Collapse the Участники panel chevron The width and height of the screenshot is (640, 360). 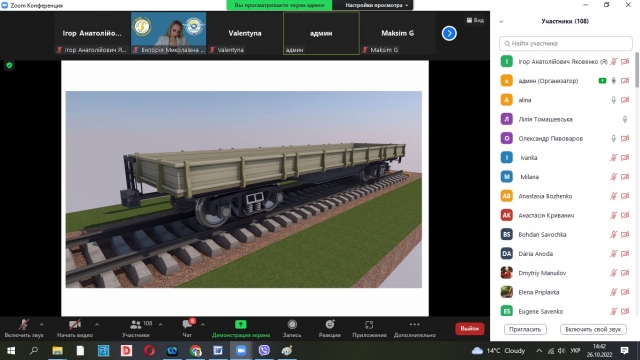coord(501,22)
